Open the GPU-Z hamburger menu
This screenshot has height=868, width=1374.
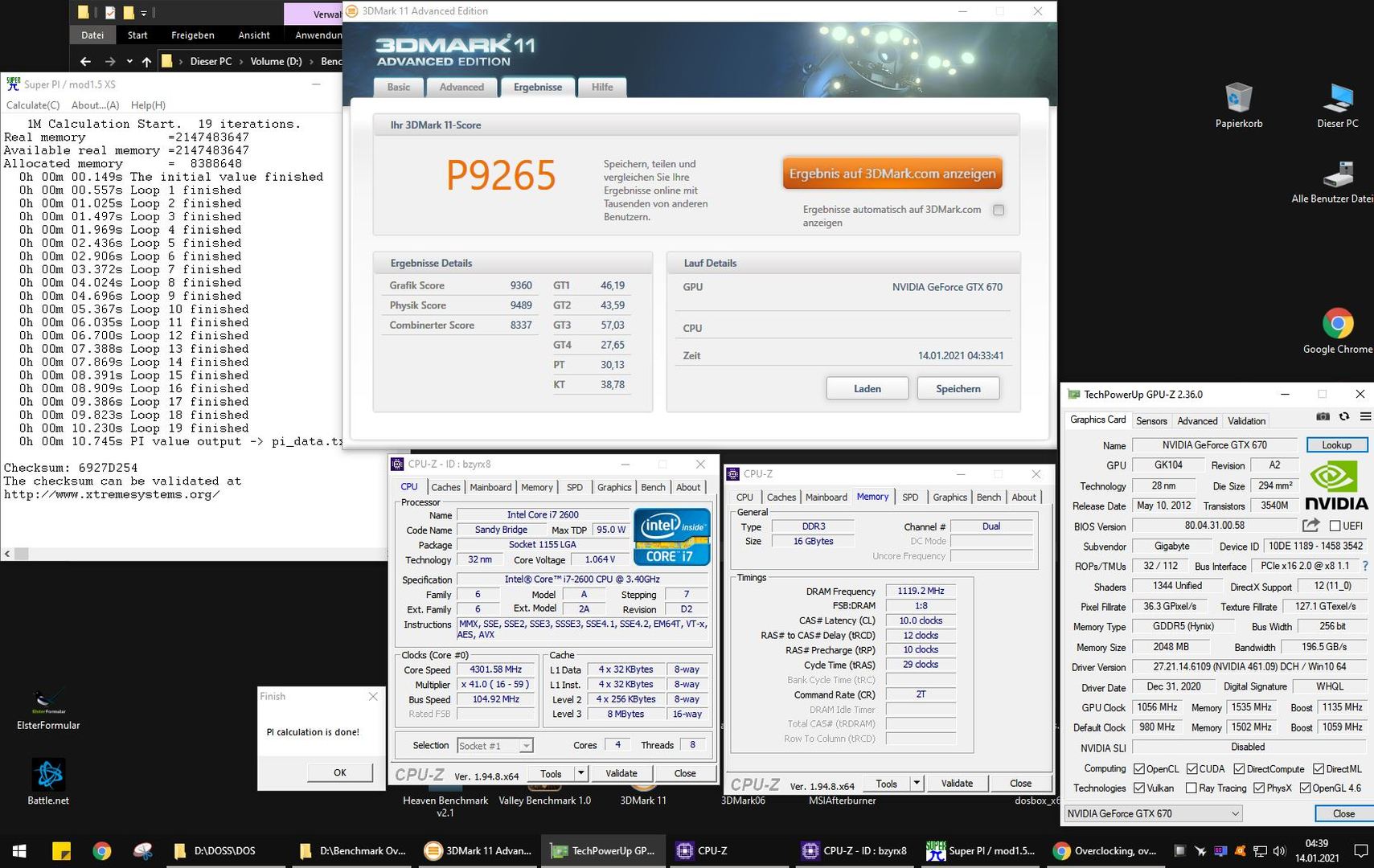(x=1365, y=416)
